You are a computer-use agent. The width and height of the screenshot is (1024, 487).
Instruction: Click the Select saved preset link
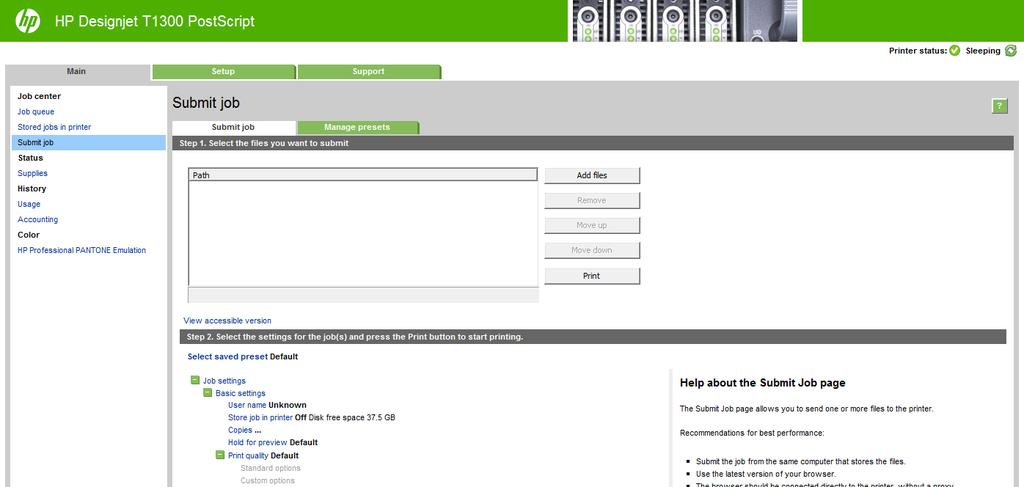[x=227, y=356]
